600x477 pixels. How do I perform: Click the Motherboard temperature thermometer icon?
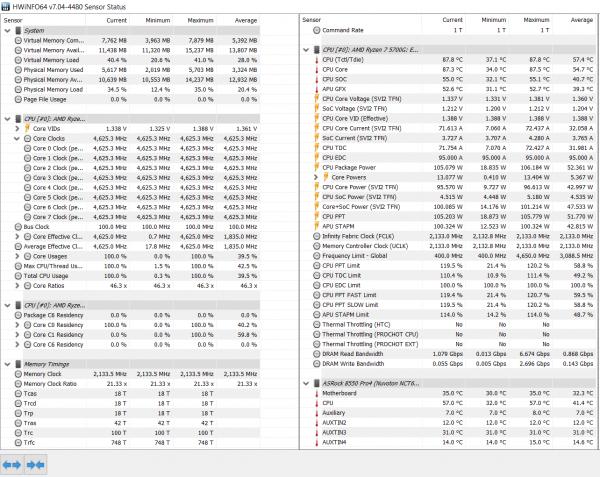pyautogui.click(x=316, y=393)
